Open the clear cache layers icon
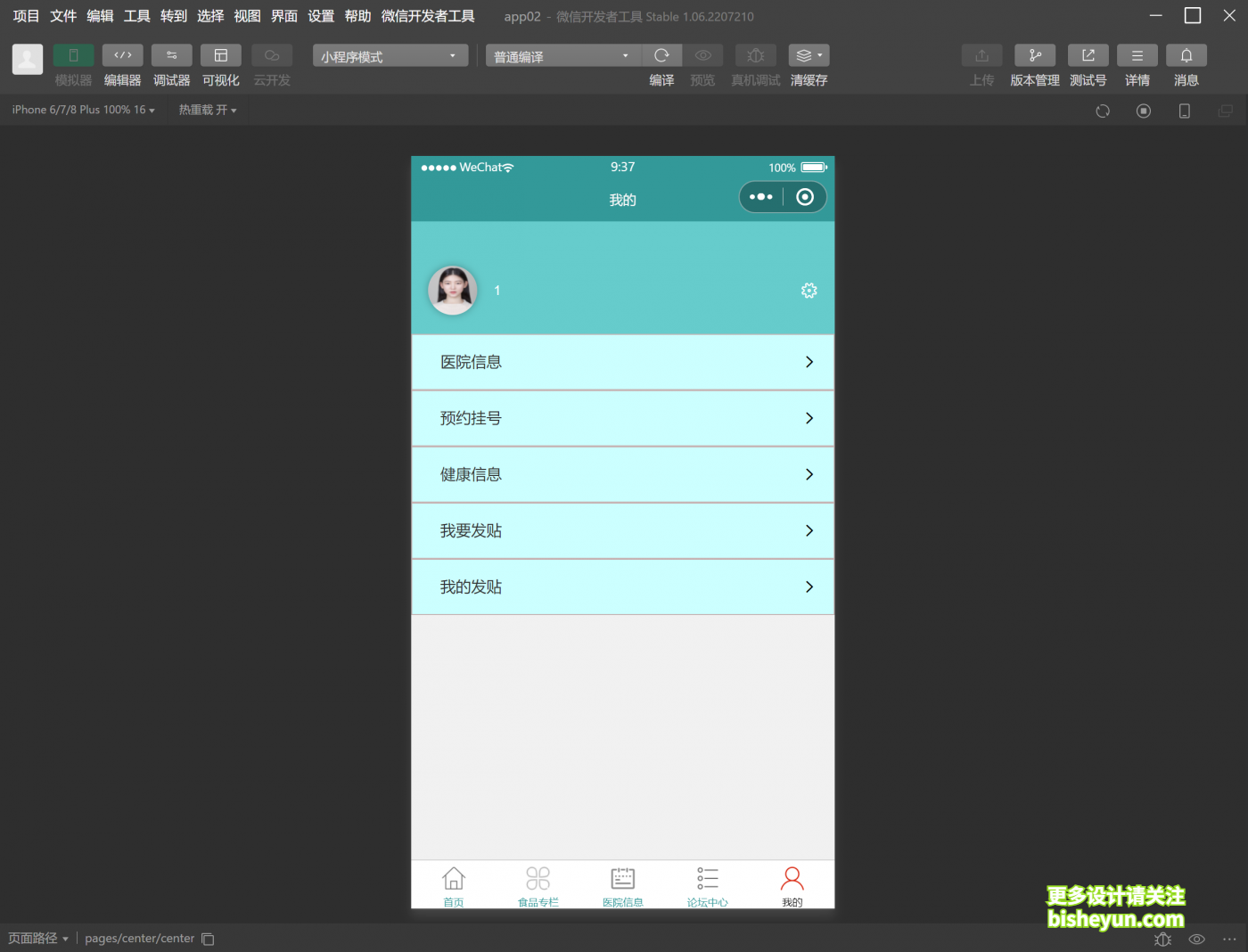1248x952 pixels. coord(808,55)
